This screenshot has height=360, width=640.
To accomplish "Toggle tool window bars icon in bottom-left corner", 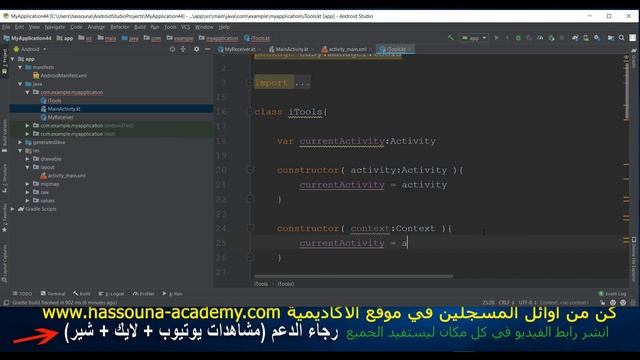I will [6, 303].
